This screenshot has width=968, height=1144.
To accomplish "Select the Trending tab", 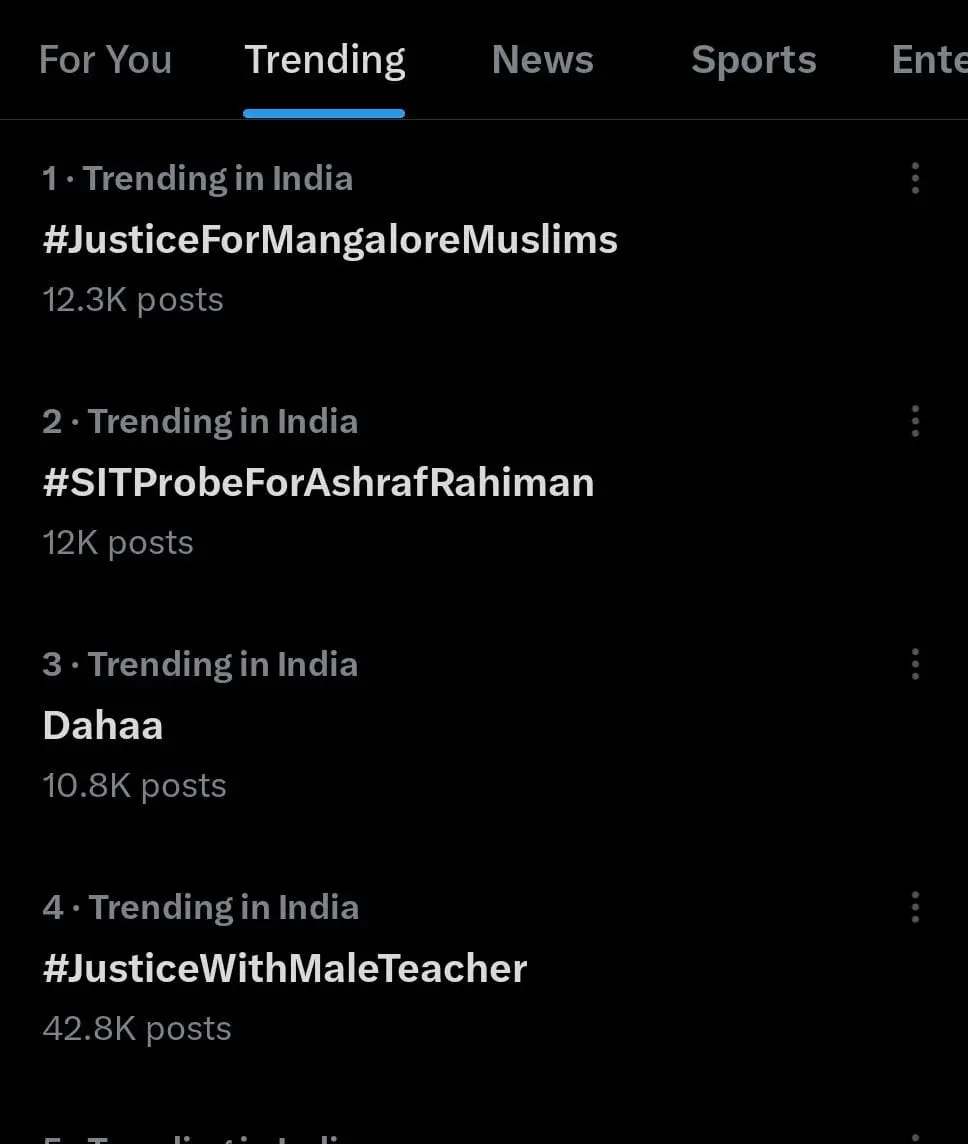I will [x=325, y=60].
